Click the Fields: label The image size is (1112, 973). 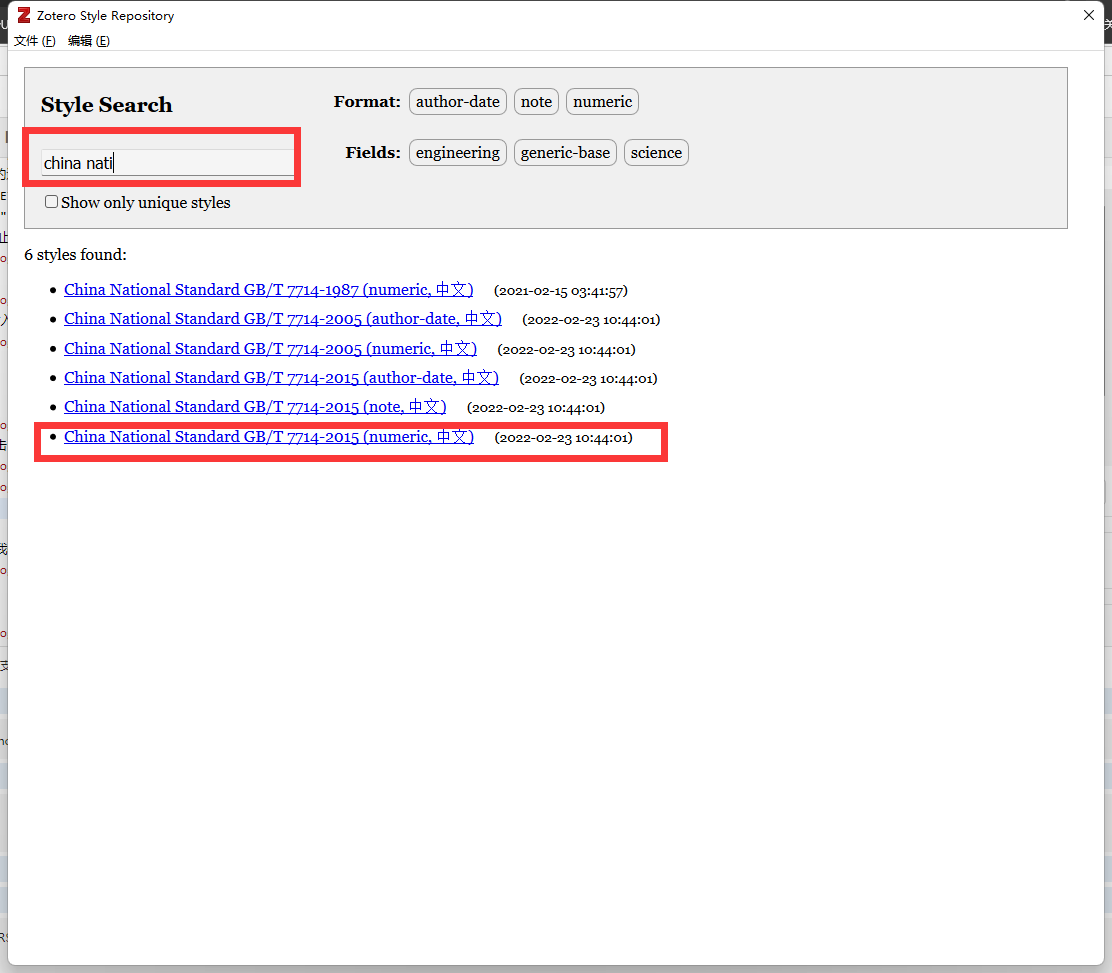click(372, 153)
